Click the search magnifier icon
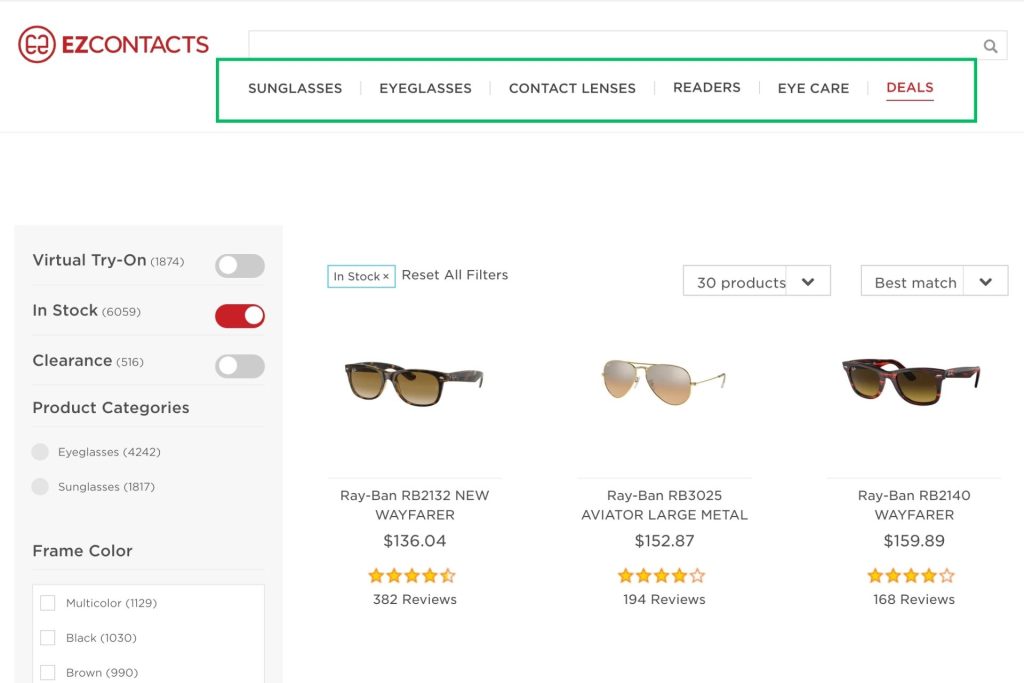The image size is (1024, 683). [991, 46]
